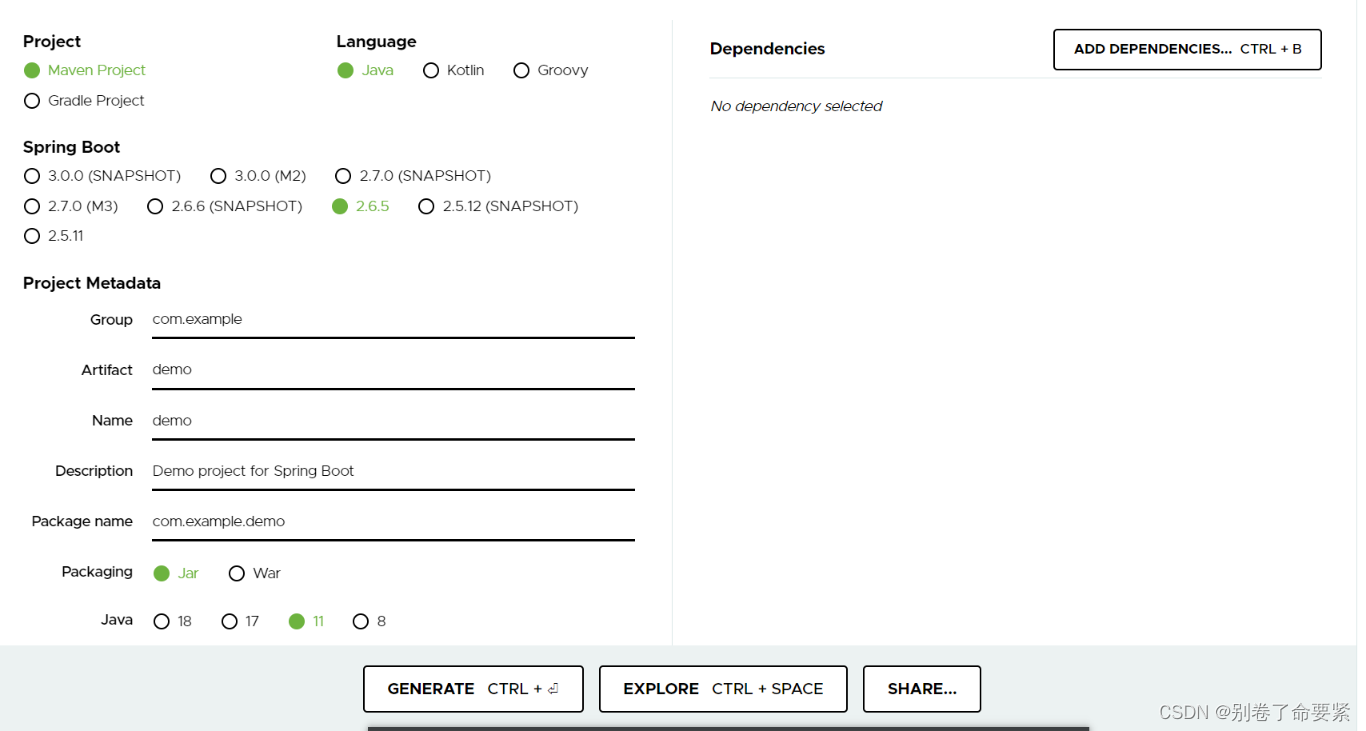Focus the Group input field
Screen dimensions: 1366x731
click(393, 319)
